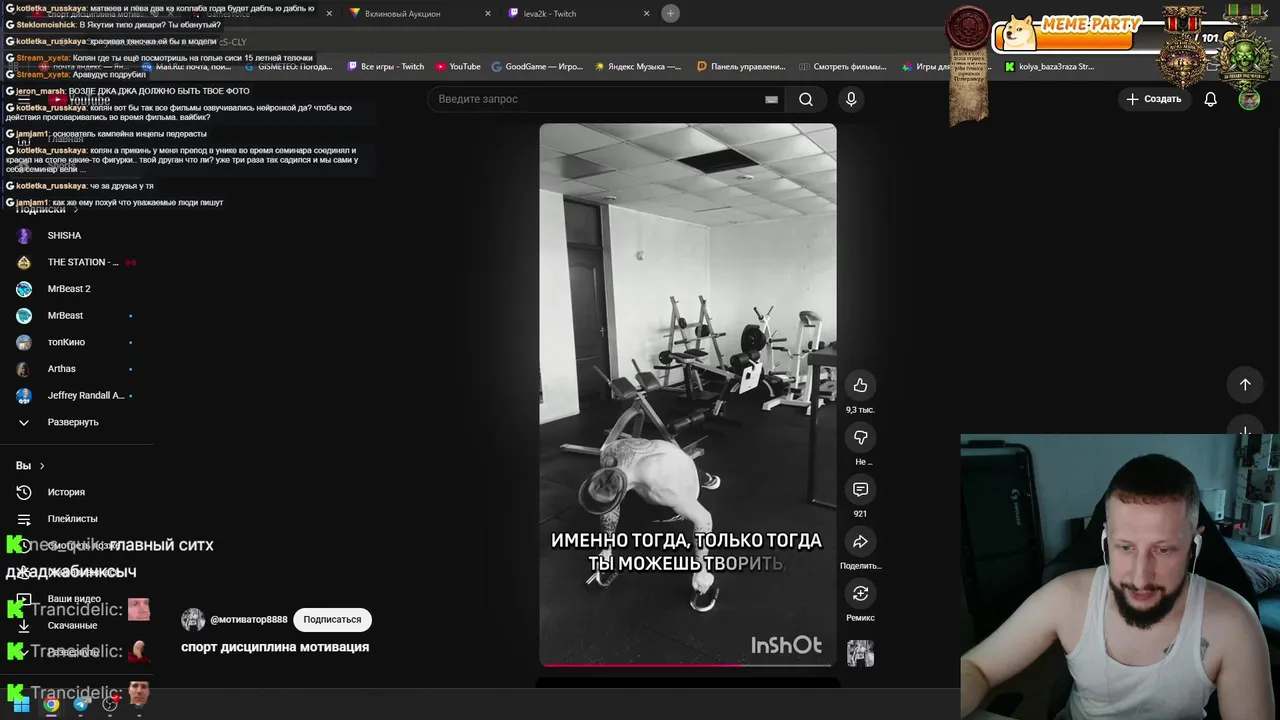Open Смотреть фильмы bookmark

843,67
